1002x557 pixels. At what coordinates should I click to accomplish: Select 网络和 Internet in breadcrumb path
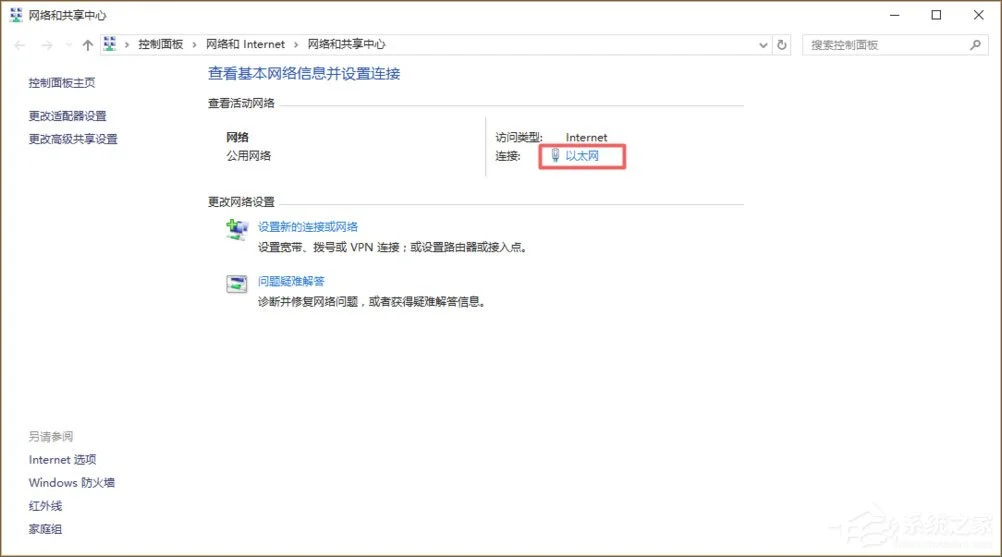click(245, 45)
